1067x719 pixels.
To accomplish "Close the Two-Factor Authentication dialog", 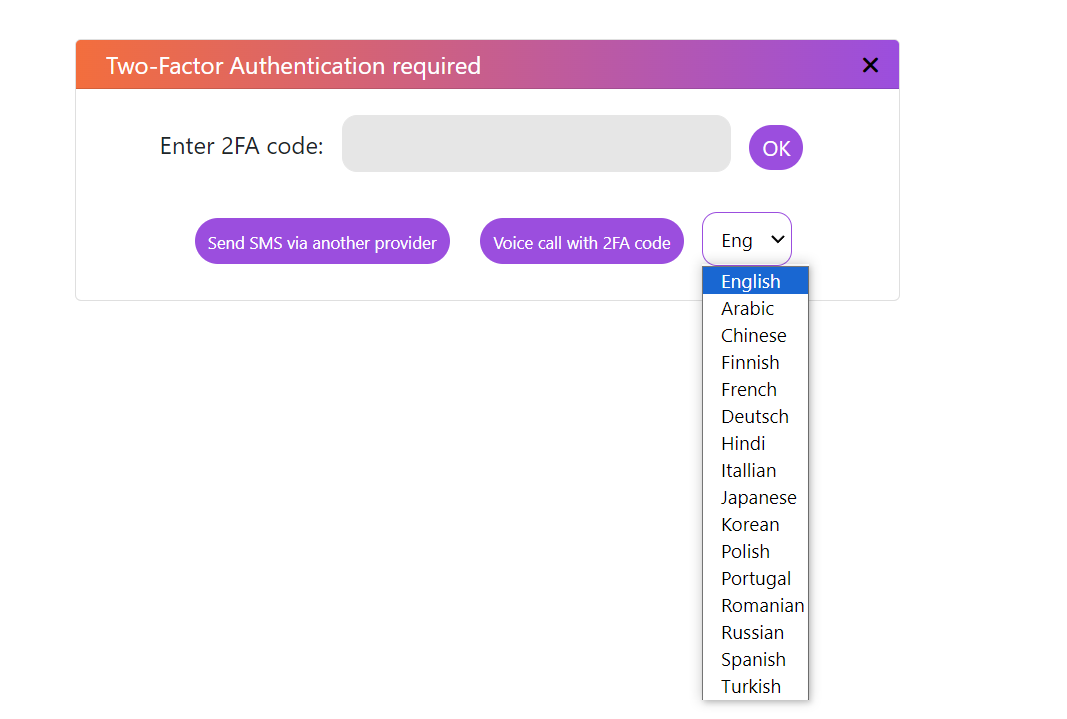I will [870, 65].
